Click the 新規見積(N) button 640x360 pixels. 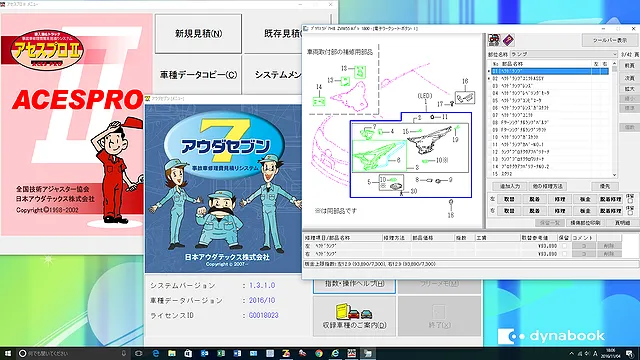[198, 34]
